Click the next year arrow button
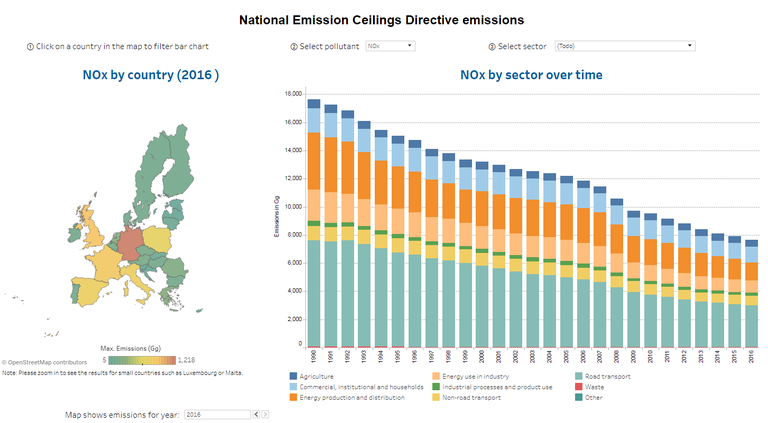The width and height of the screenshot is (768, 423). tap(265, 415)
